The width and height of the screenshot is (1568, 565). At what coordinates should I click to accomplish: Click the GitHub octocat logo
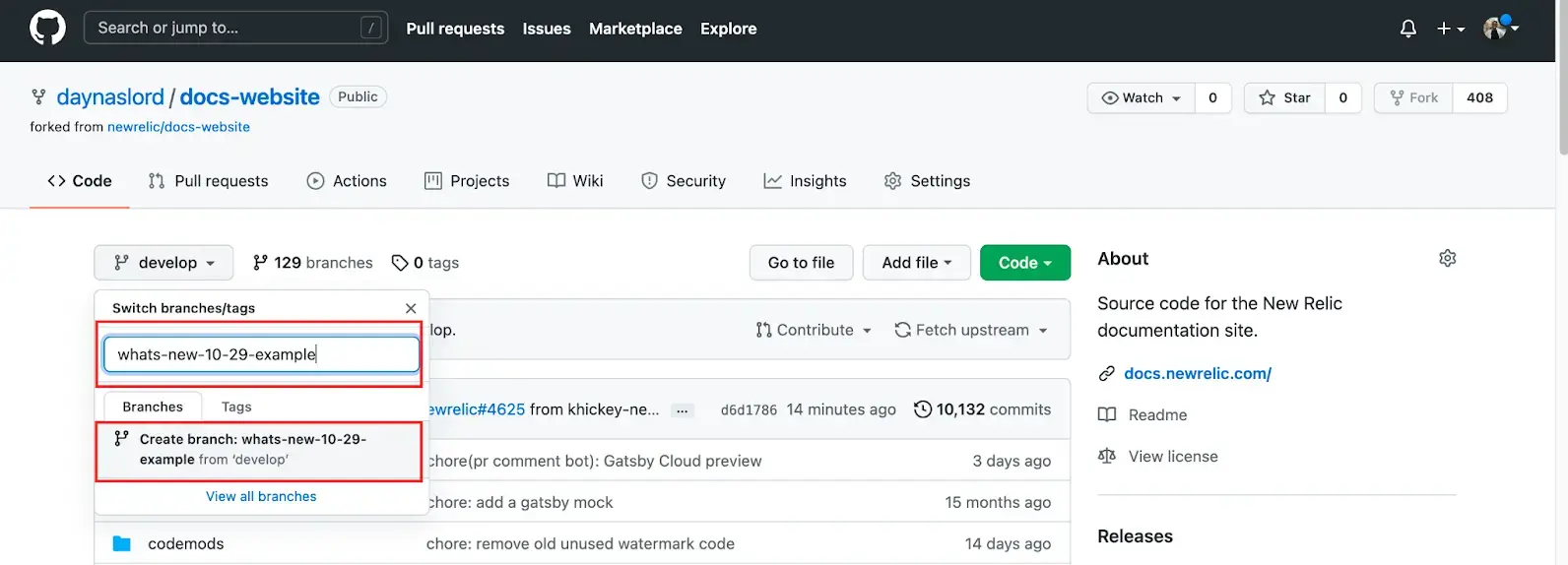click(47, 28)
